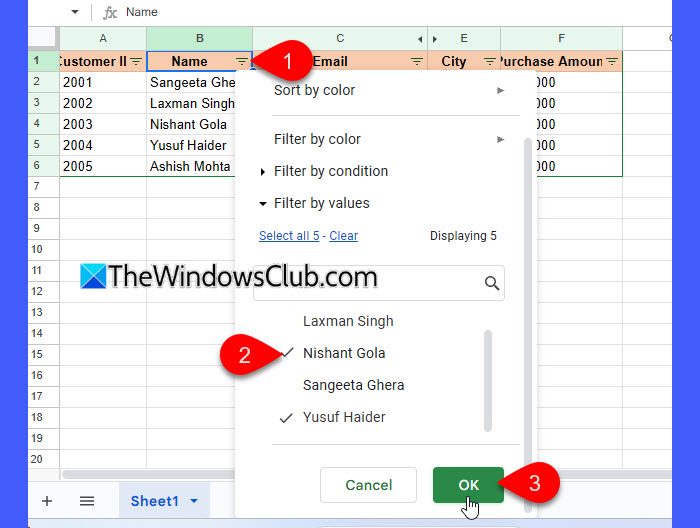Open filter icon in Email header
This screenshot has height=528, width=700.
(x=417, y=61)
